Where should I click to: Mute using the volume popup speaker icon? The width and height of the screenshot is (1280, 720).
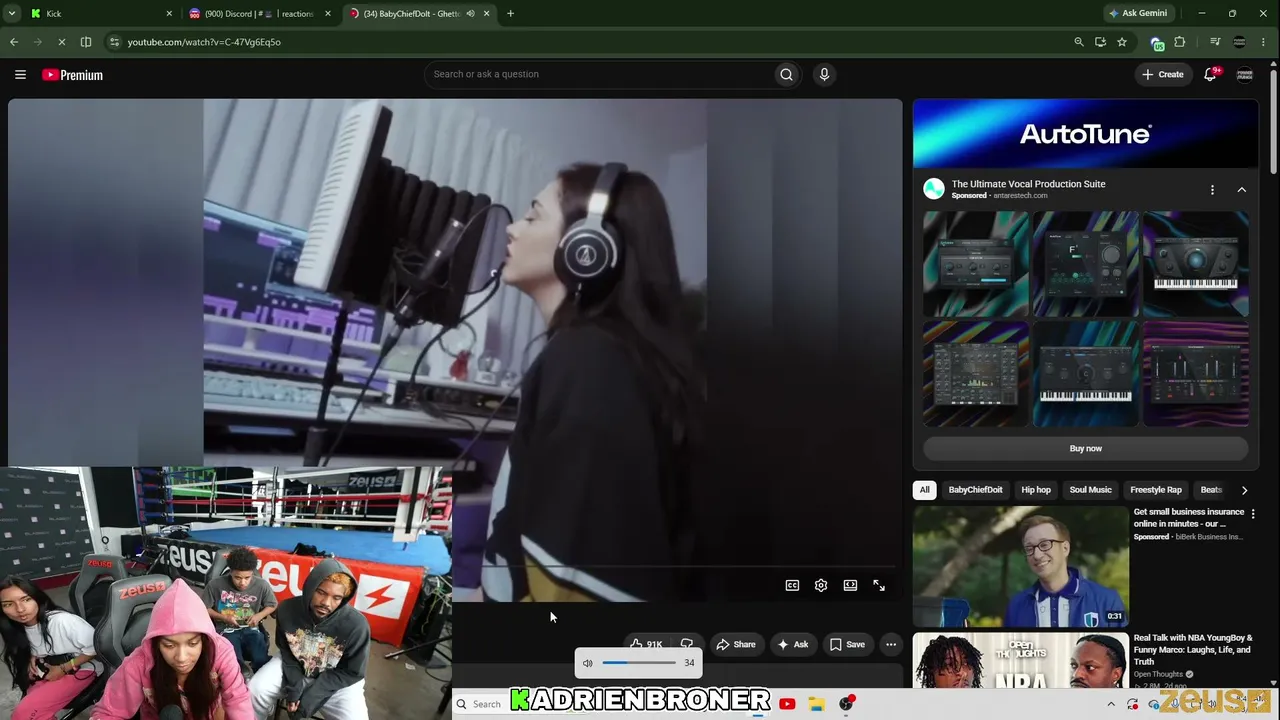(588, 663)
